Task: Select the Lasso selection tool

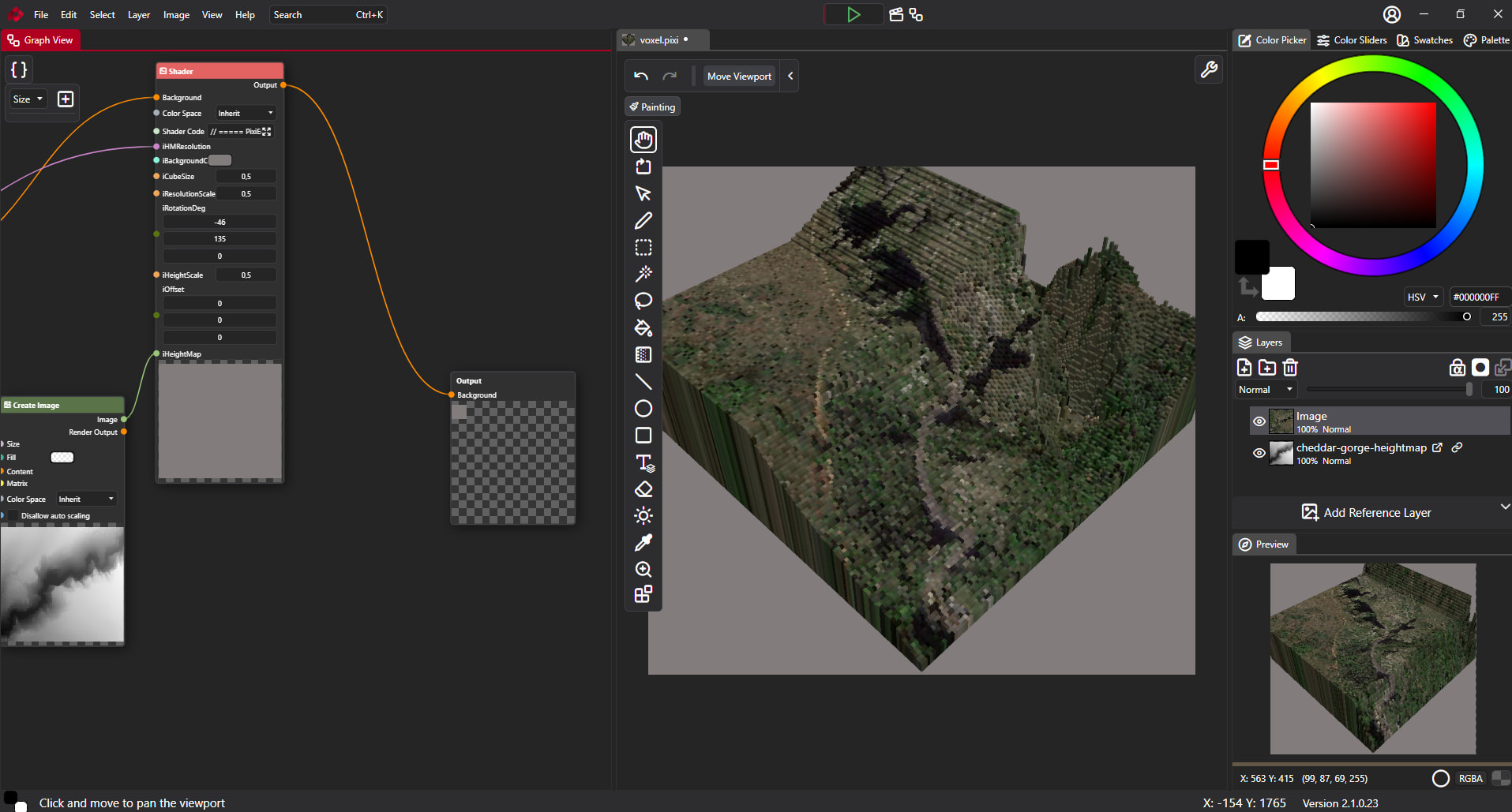Action: click(643, 301)
